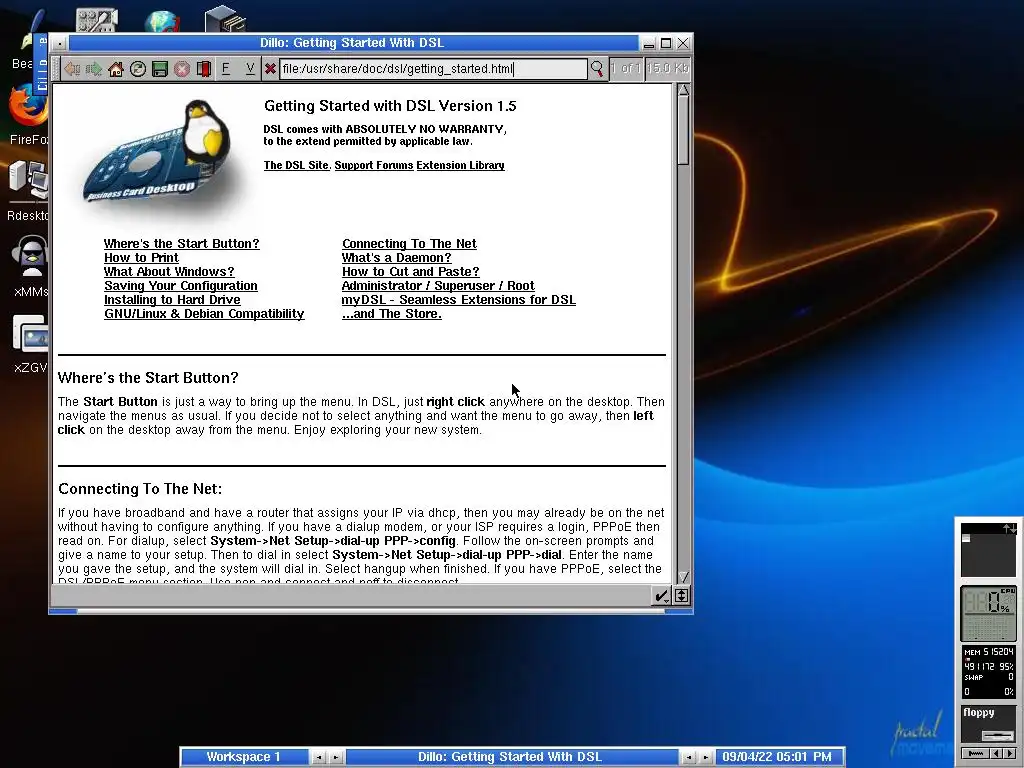The image size is (1024, 768).
Task: Open GNU/Linux & Debian Compatibility link
Action: point(204,314)
